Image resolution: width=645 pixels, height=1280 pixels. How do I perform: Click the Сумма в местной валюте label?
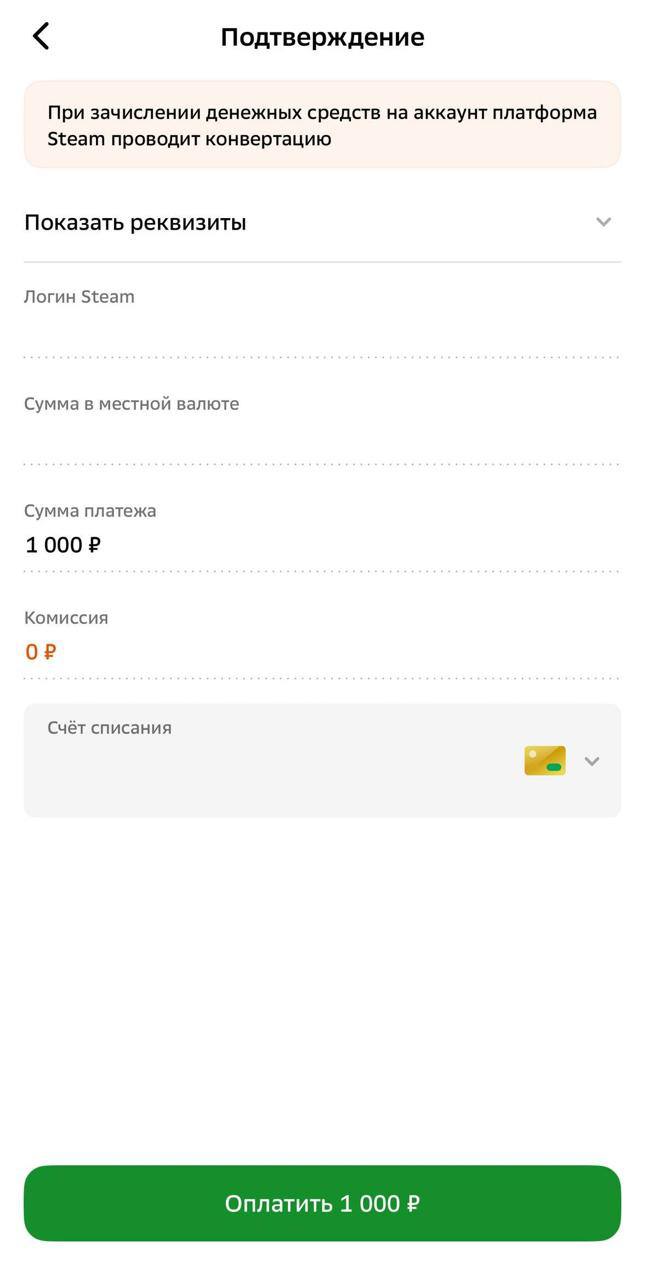coord(131,404)
